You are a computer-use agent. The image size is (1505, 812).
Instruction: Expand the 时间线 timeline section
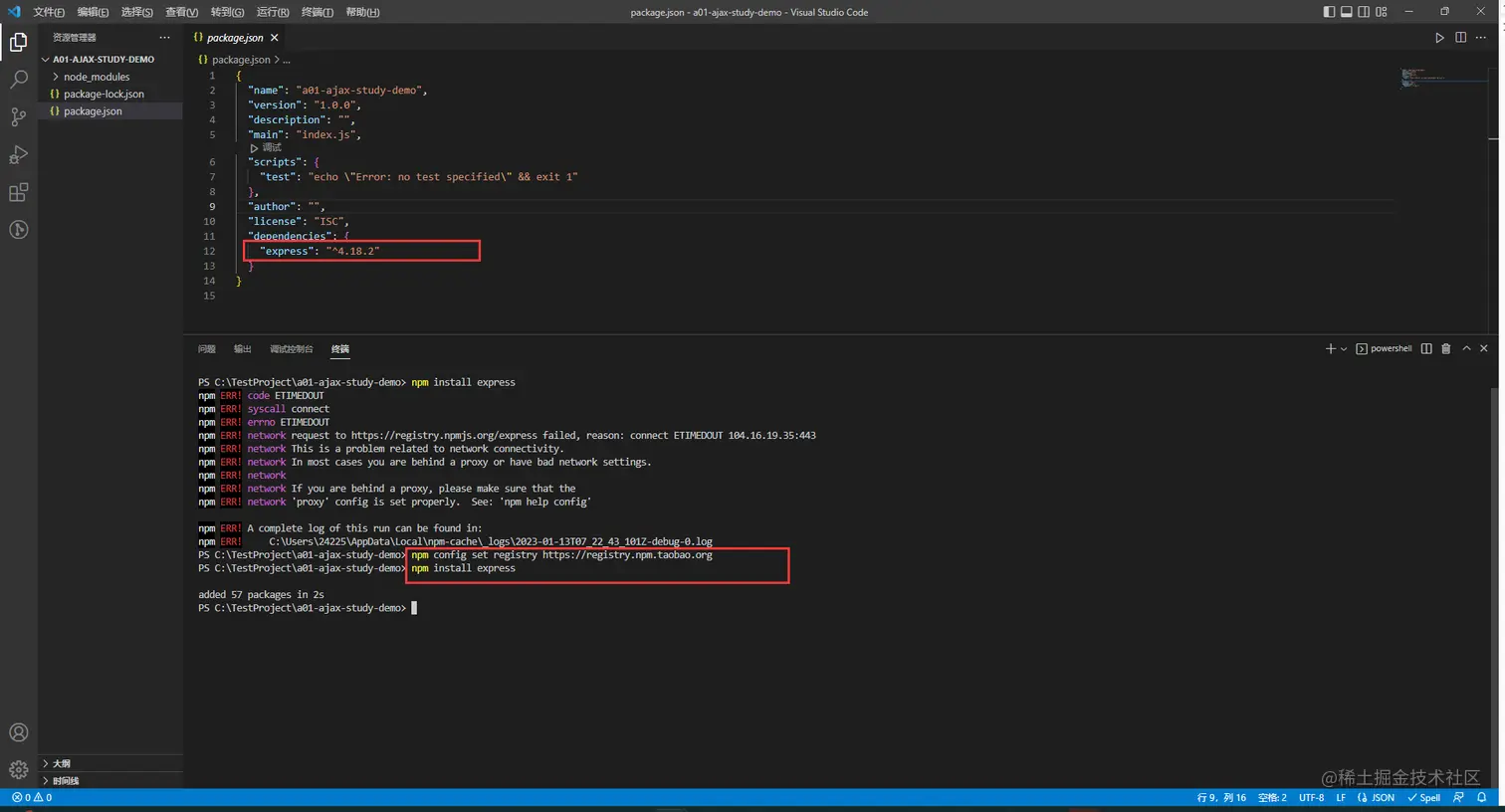pos(110,780)
